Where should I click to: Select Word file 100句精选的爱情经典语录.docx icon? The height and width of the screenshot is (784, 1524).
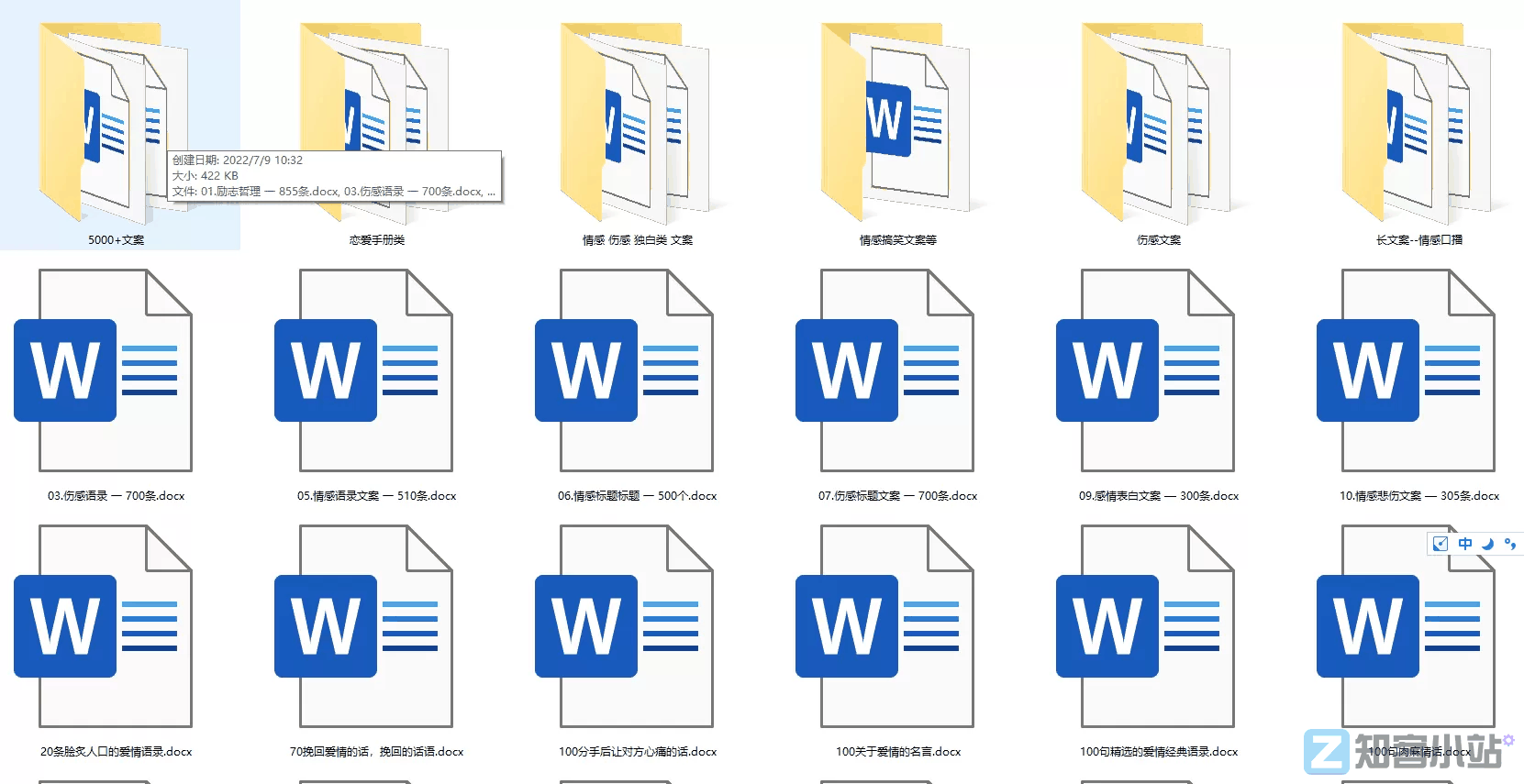point(1145,626)
